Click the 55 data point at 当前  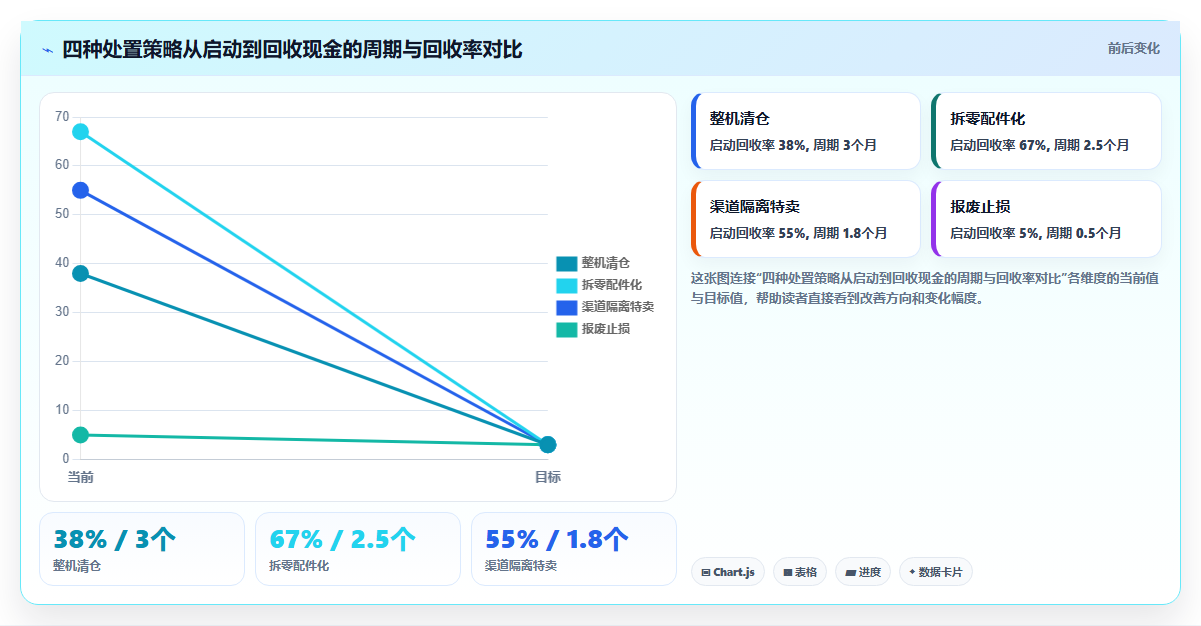pyautogui.click(x=80, y=190)
